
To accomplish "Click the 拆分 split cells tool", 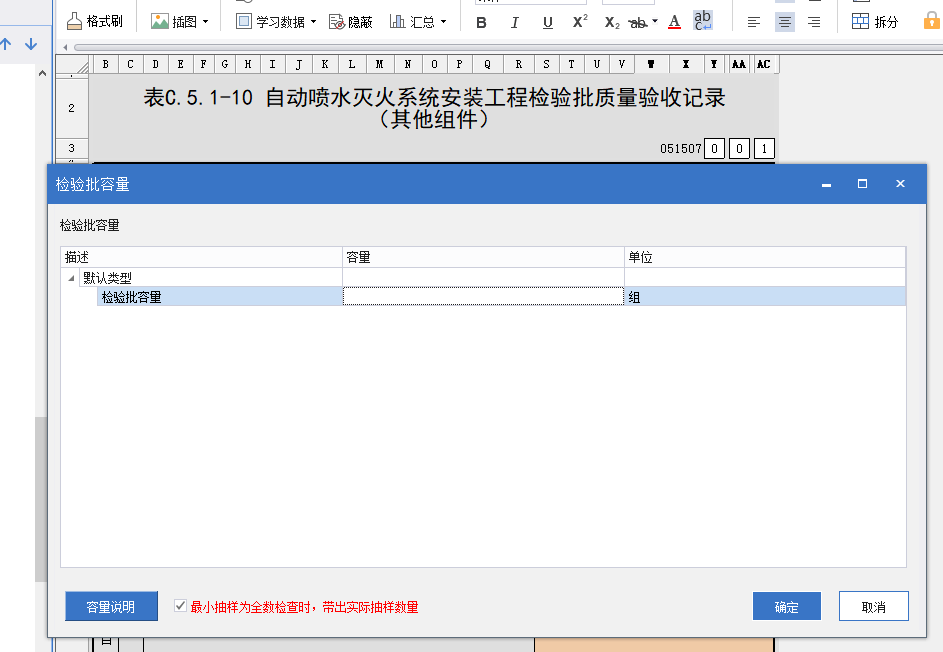I will pyautogui.click(x=875, y=22).
